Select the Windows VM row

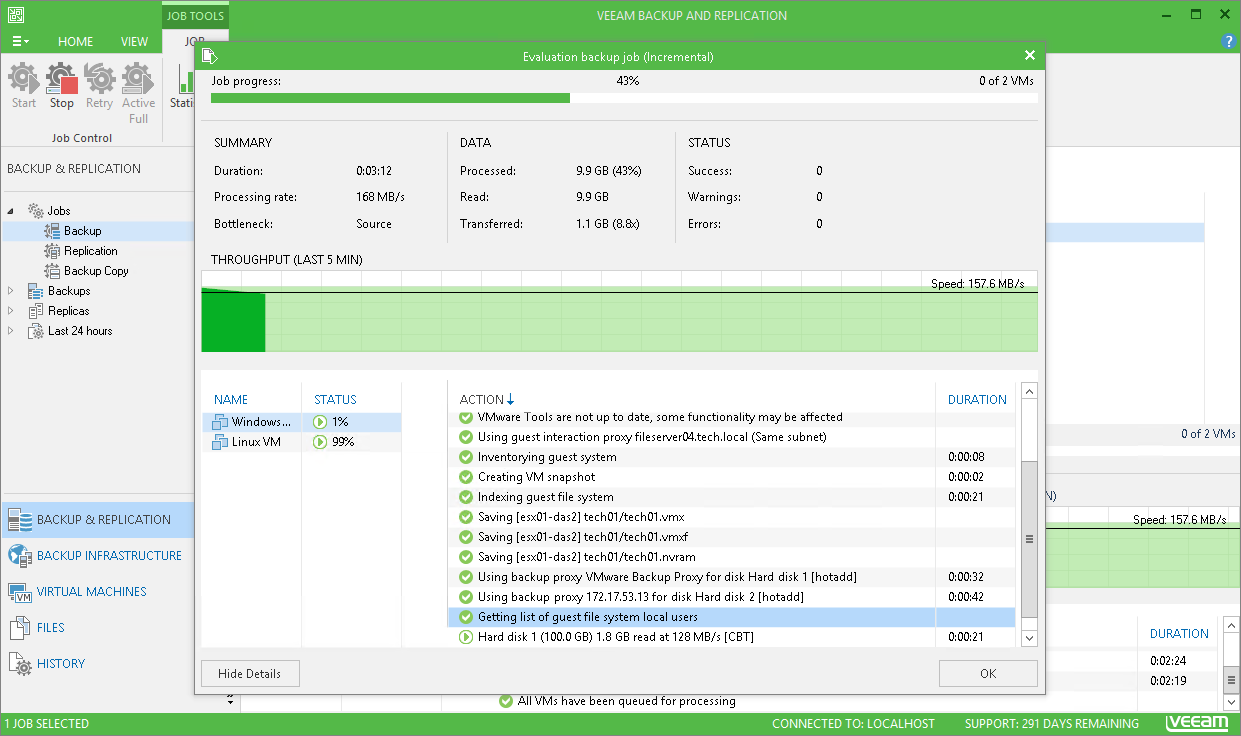tap(302, 422)
